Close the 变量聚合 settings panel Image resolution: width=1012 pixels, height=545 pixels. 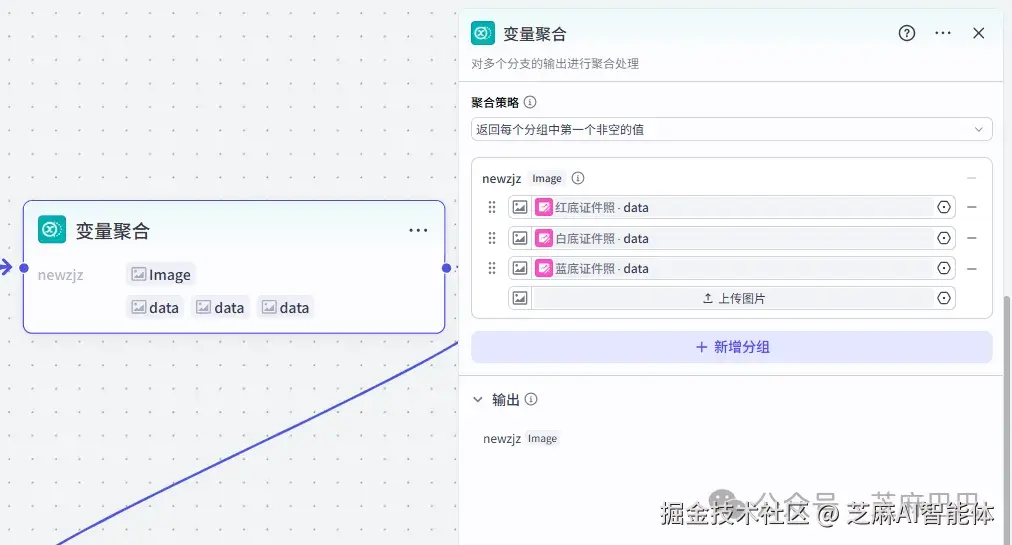click(978, 33)
